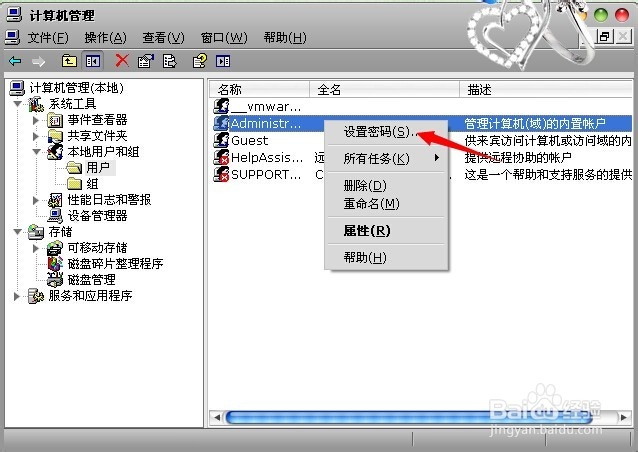Viewport: 638px width, 452px height.
Task: Choose 重命名(M) from context menu
Action: [387, 204]
